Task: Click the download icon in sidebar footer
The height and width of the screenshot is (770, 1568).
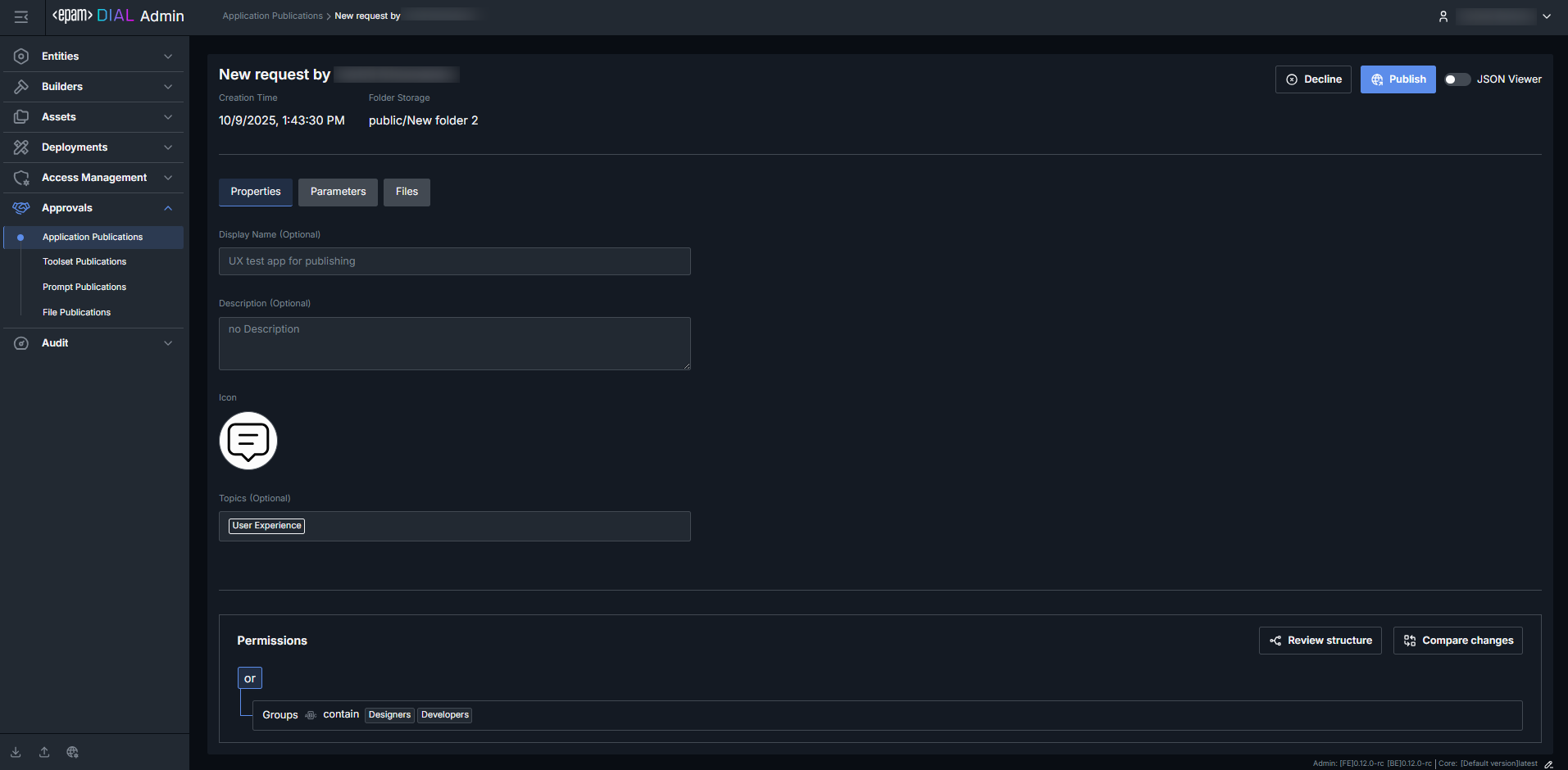Action: click(16, 752)
